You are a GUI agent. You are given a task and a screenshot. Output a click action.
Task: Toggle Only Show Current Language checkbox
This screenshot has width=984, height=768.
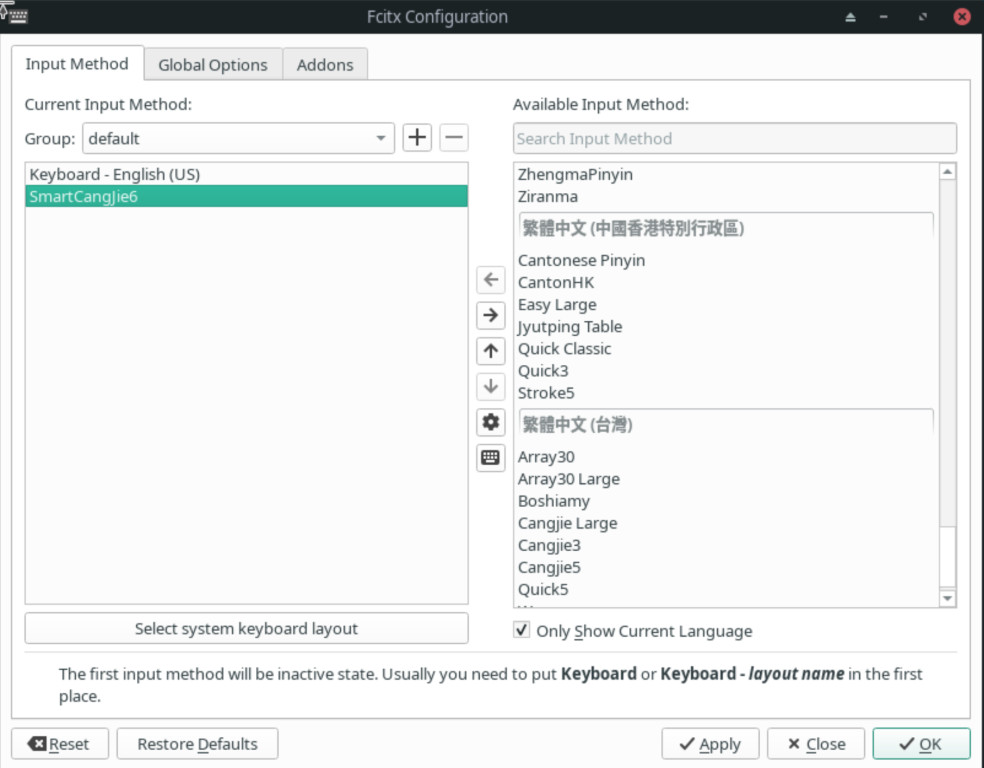pyautogui.click(x=521, y=630)
